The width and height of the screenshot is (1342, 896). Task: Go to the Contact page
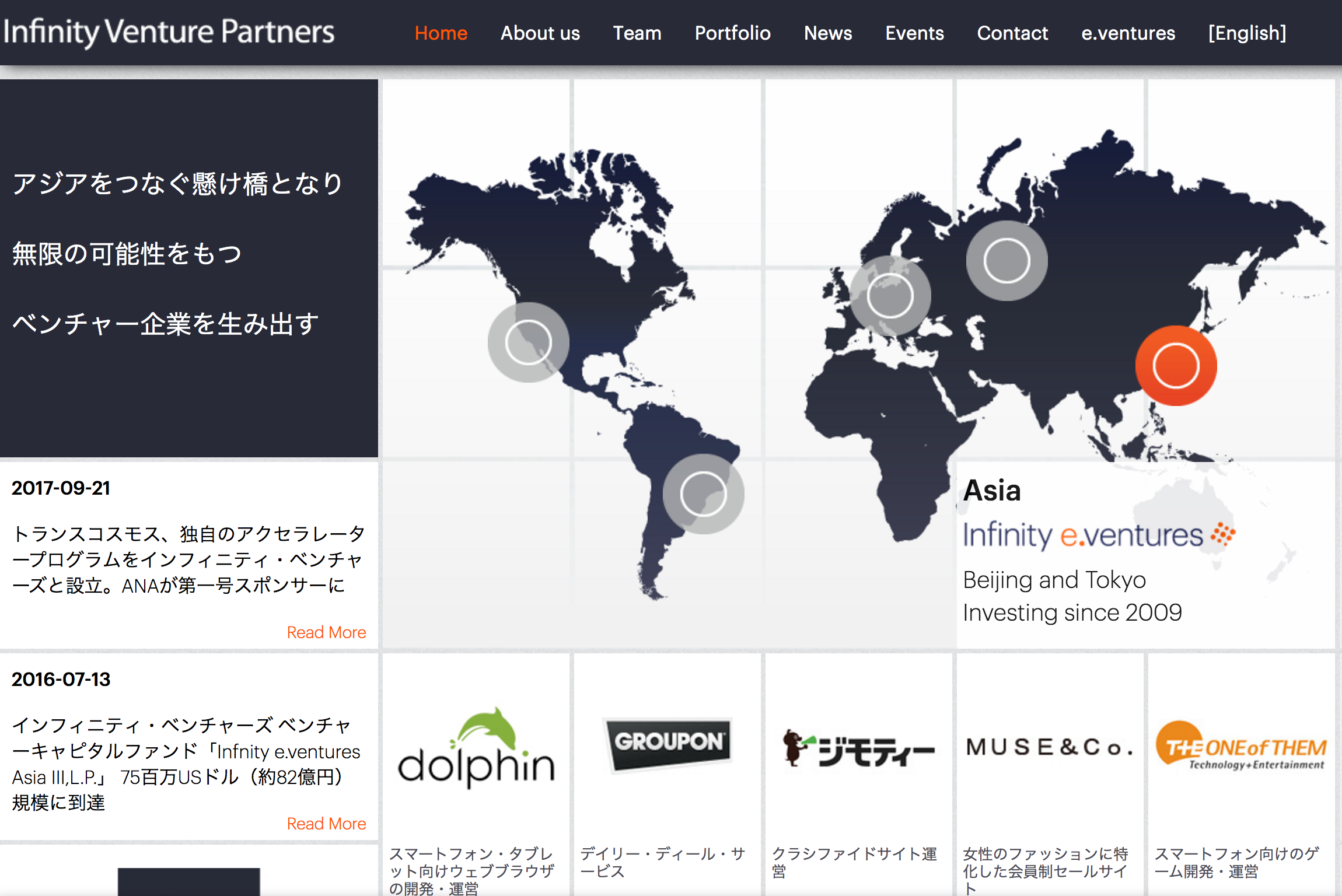click(x=1012, y=33)
